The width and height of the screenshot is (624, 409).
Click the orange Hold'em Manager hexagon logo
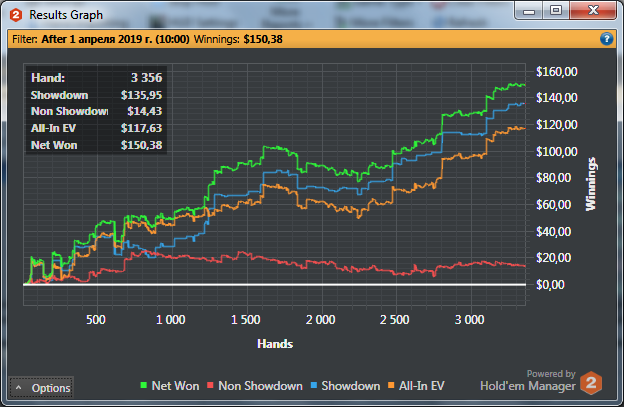coord(591,383)
